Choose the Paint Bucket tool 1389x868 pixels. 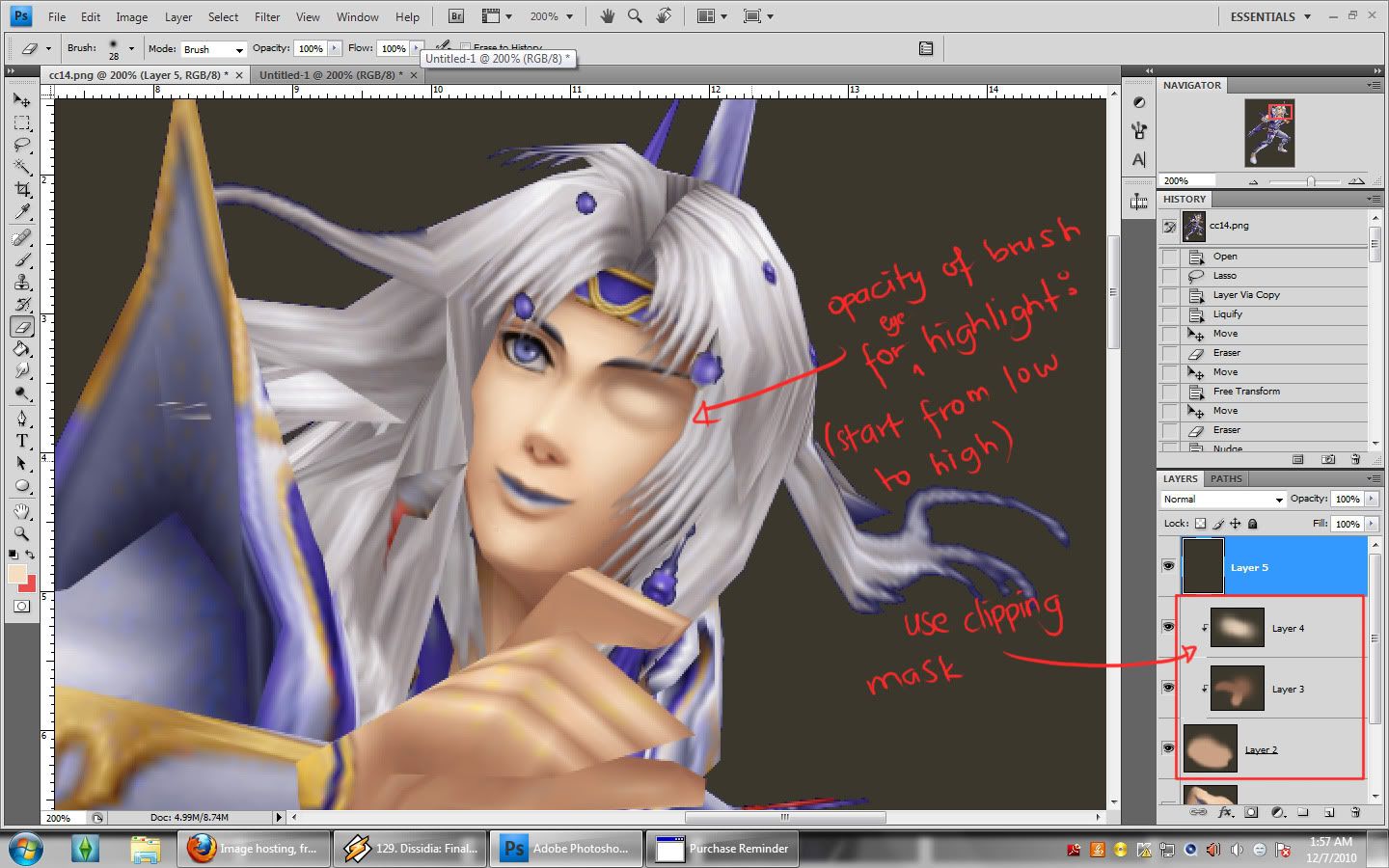click(x=22, y=349)
